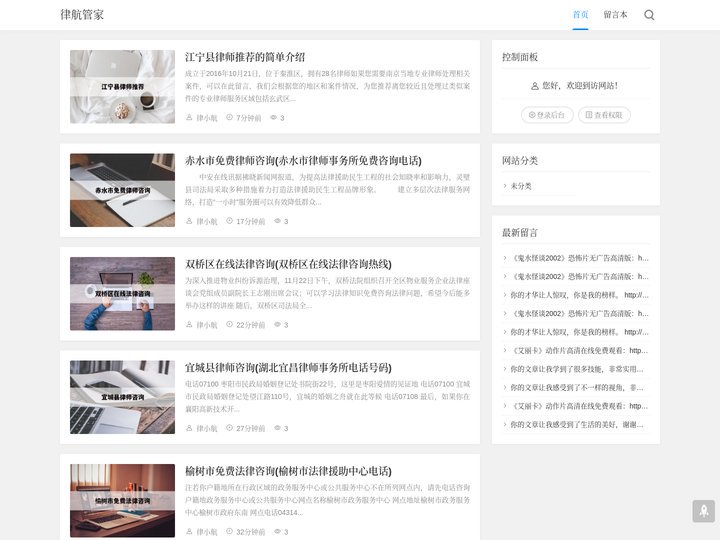Open the second 《鬼水怪谈2002》恐怖片 comment

point(579,276)
